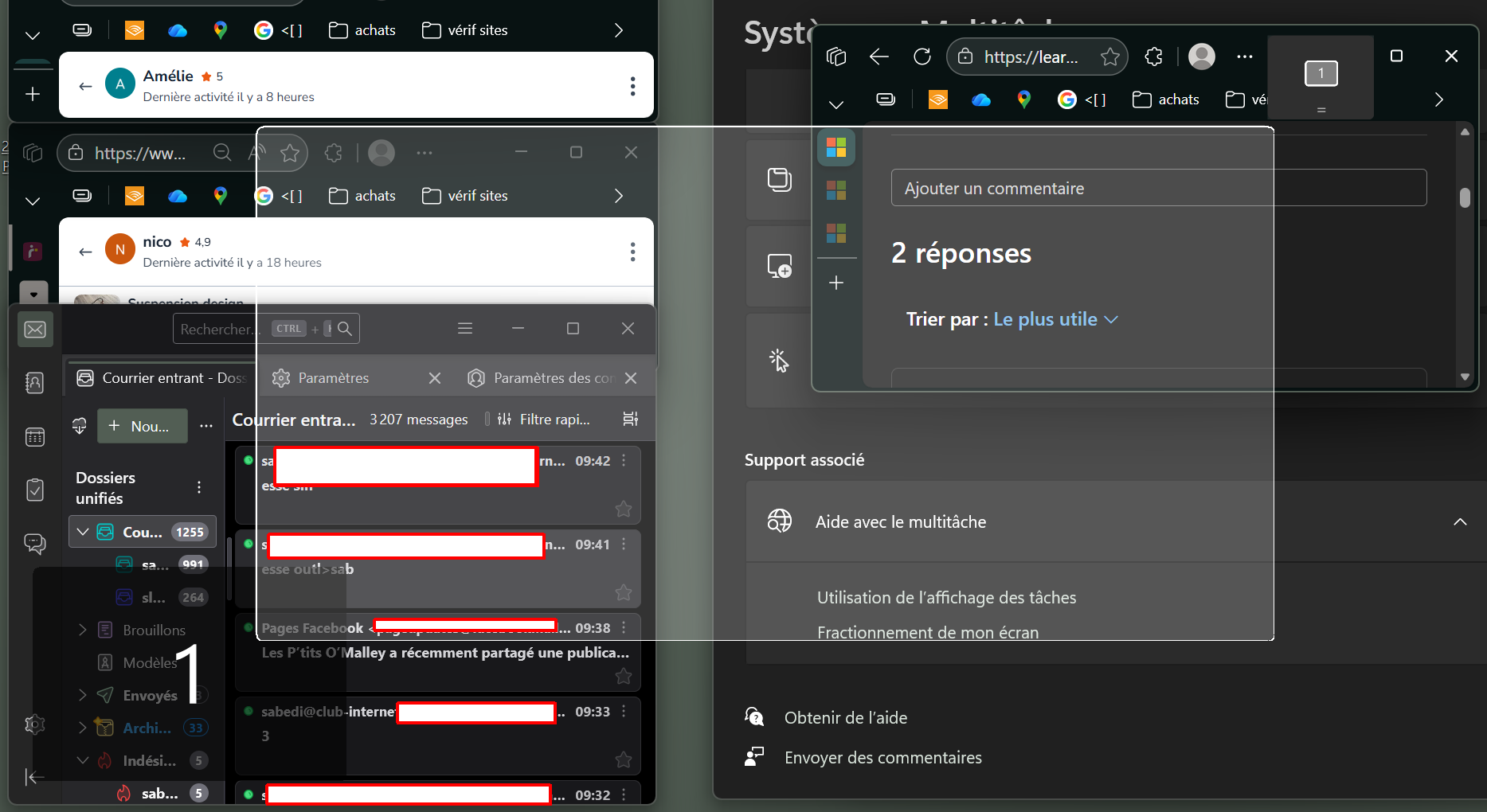Open the Filtre rapide filter
The width and height of the screenshot is (1487, 812).
tap(543, 420)
